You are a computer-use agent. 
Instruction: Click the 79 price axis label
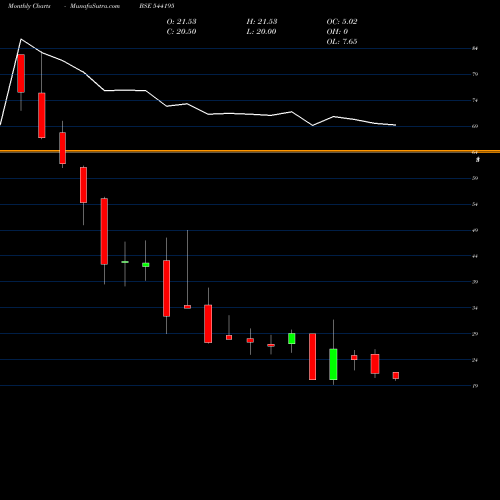475,74
